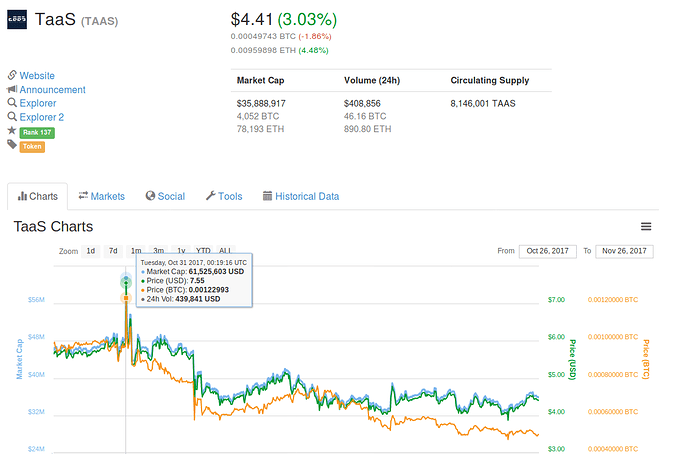Click the 890.80 ETH volume value
Screen dimensions: 690x454
(x=367, y=129)
